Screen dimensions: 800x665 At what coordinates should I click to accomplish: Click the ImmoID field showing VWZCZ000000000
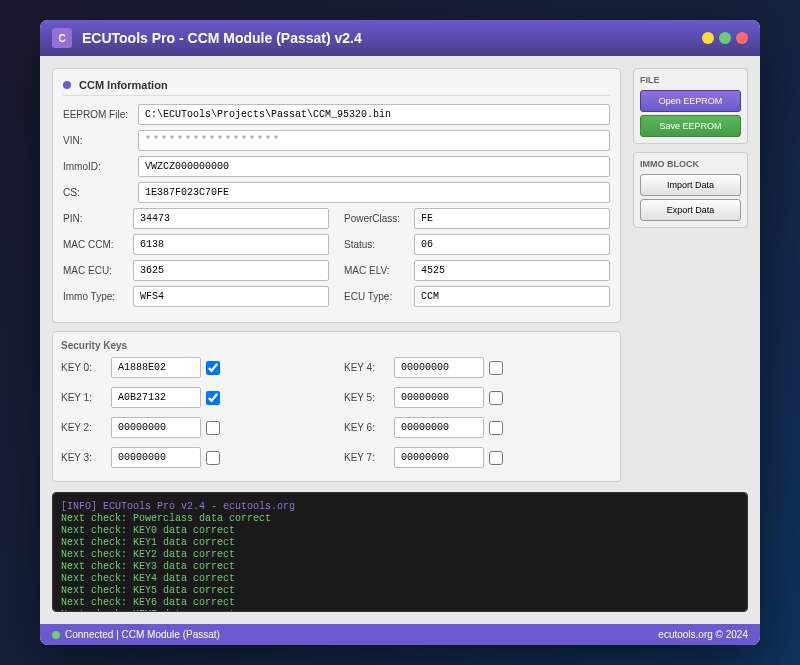(374, 166)
